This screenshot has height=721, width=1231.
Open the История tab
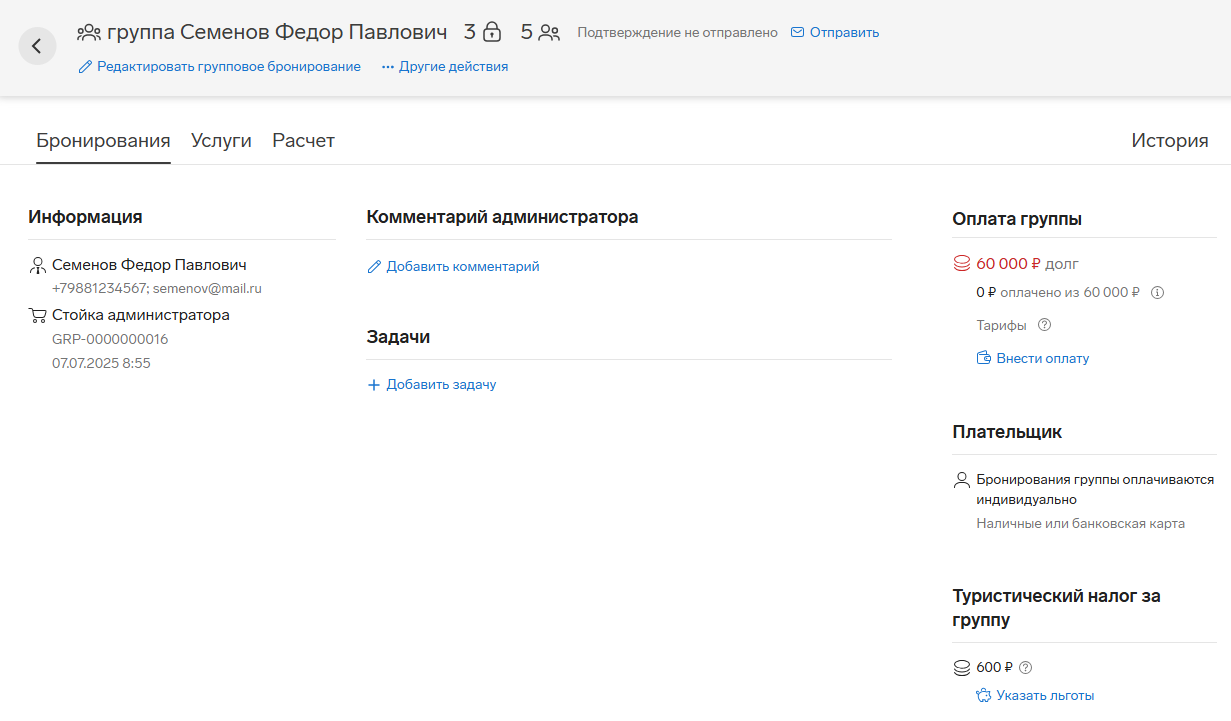pyautogui.click(x=1169, y=141)
